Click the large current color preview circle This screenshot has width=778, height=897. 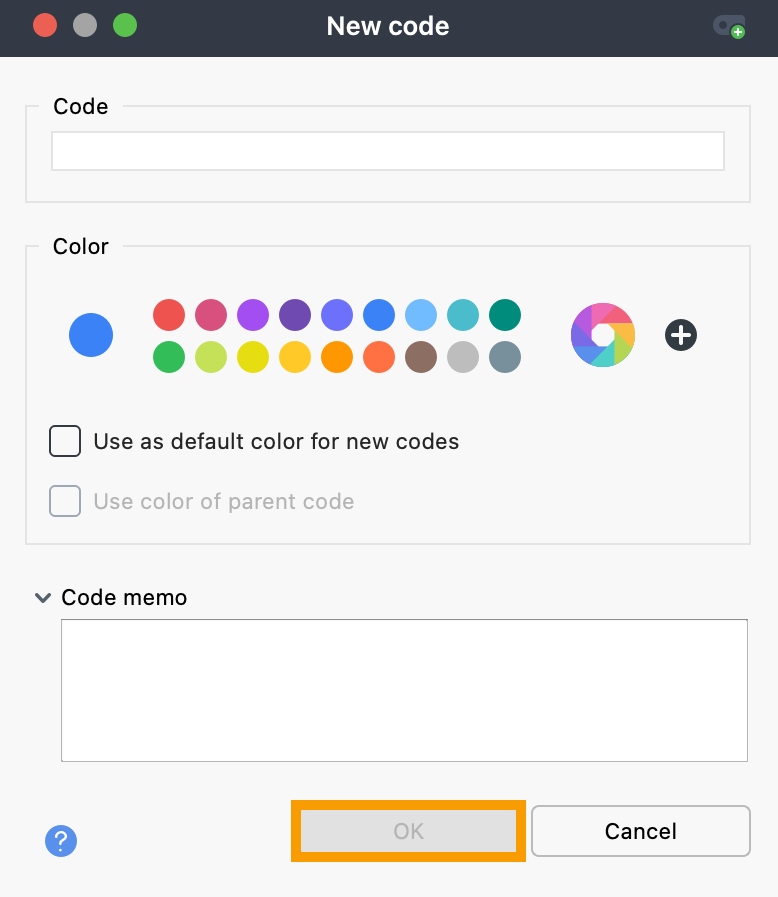(91, 335)
